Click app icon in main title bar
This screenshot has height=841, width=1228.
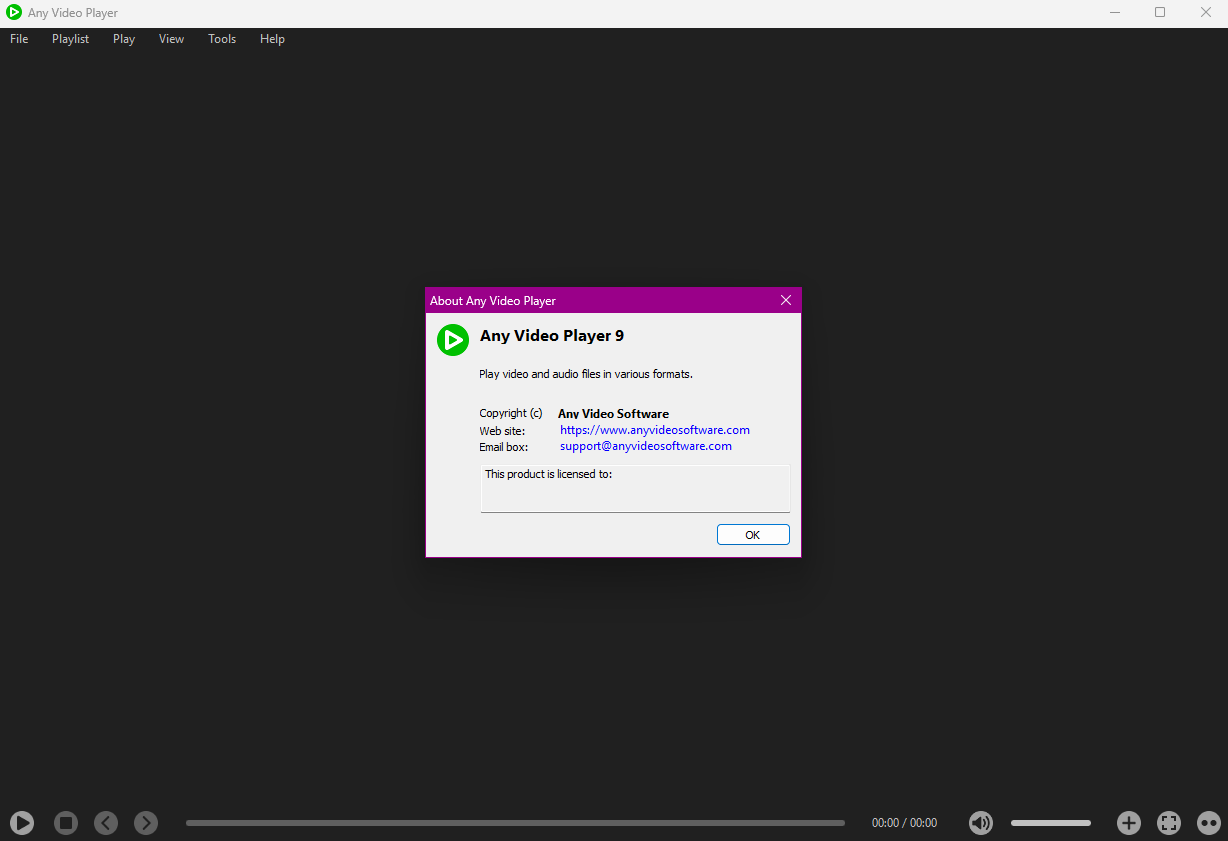(14, 13)
